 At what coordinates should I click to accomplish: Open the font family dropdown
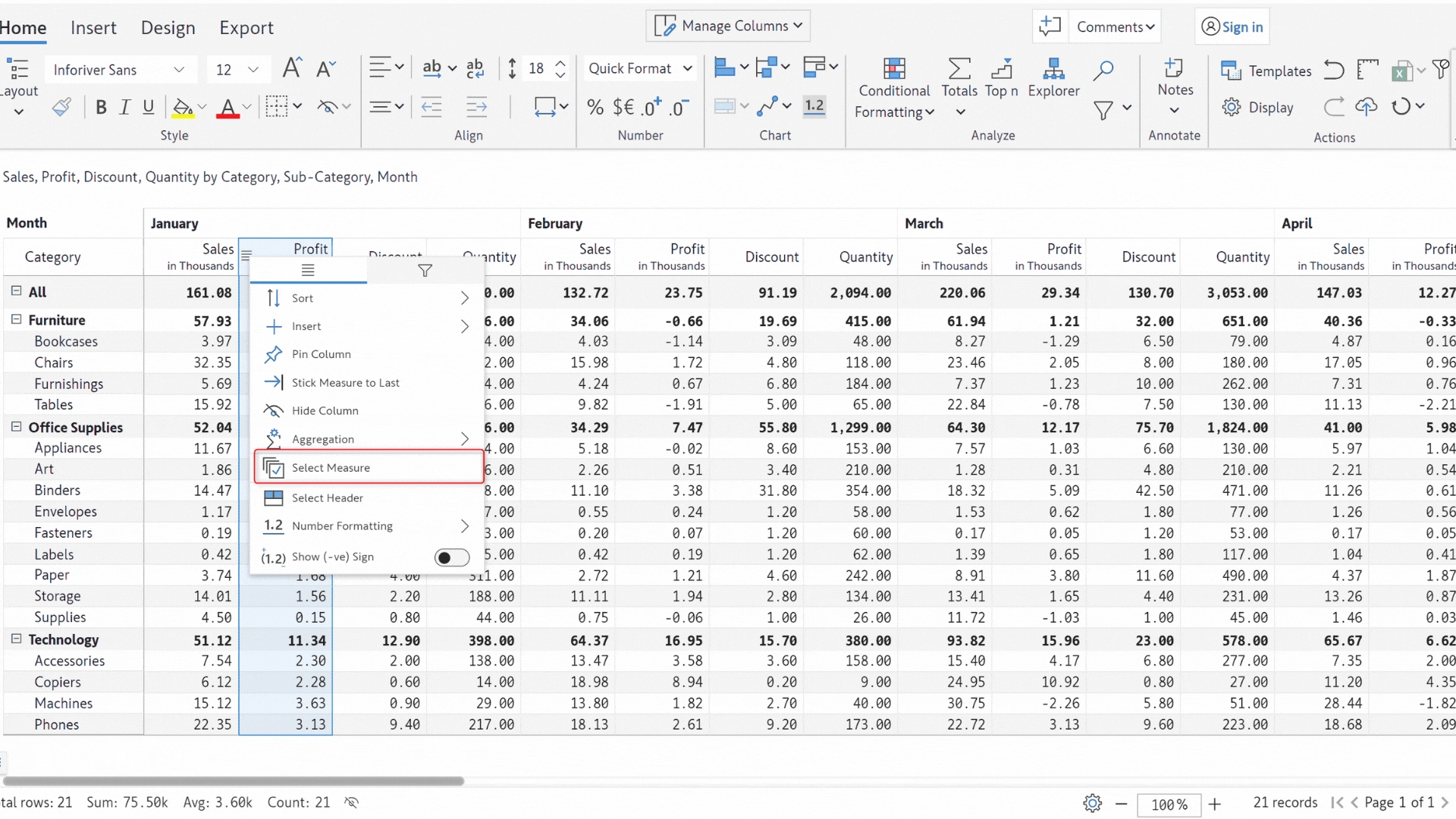pyautogui.click(x=179, y=70)
